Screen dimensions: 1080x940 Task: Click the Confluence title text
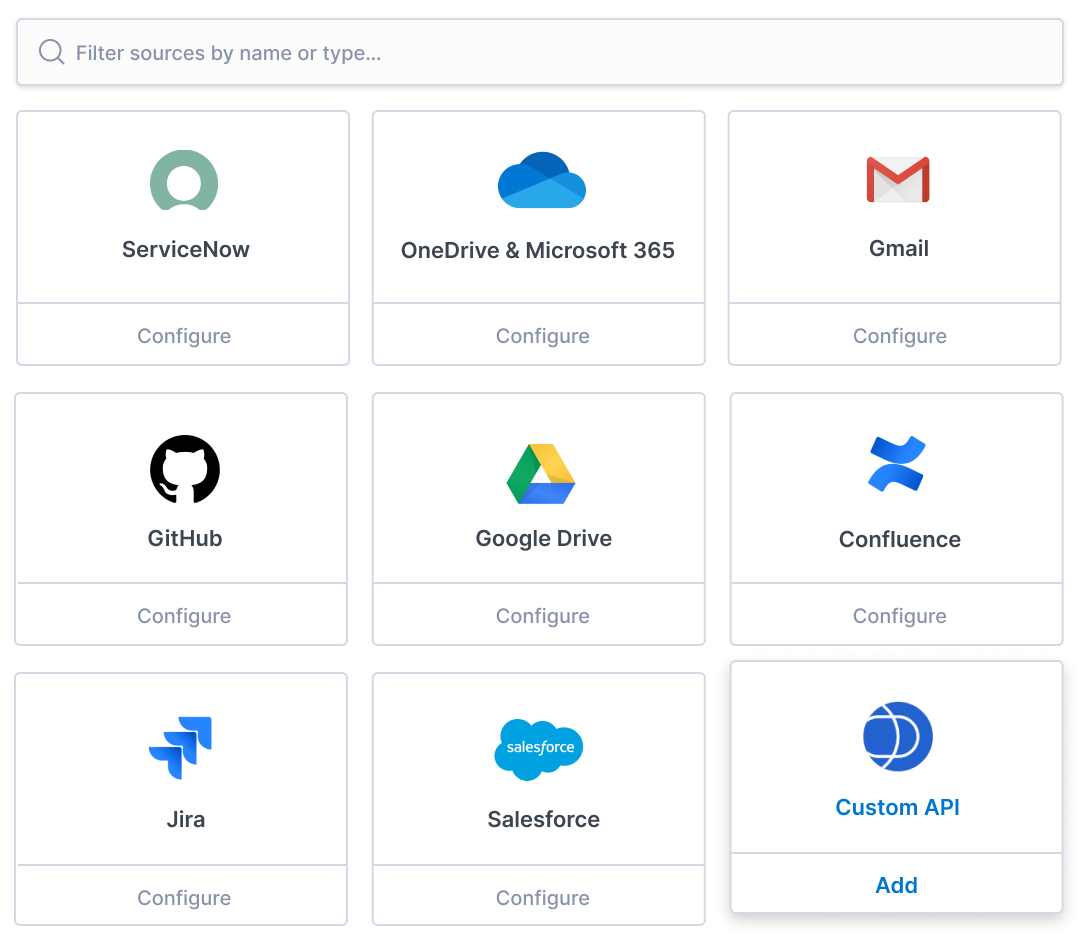pos(900,539)
